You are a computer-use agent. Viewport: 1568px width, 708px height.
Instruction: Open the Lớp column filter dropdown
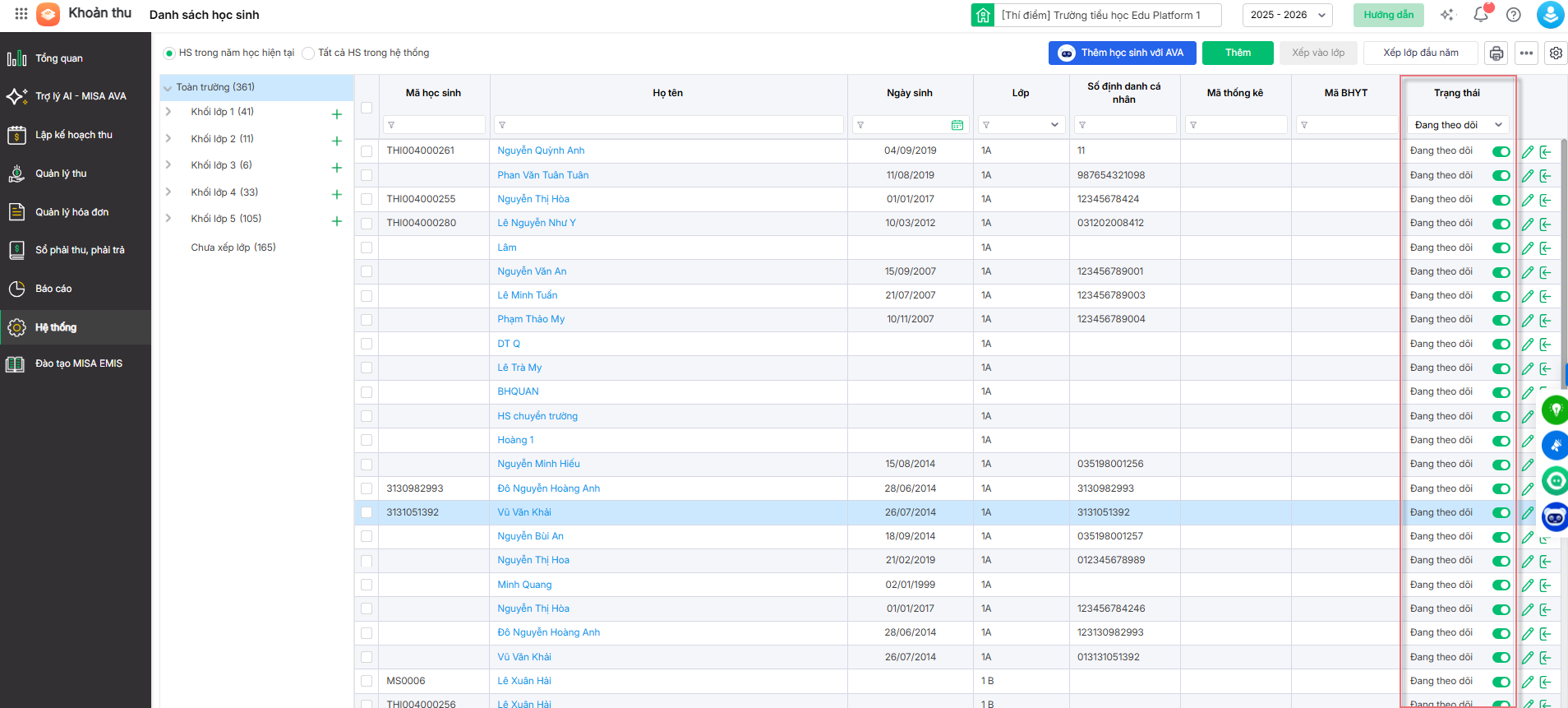point(1021,125)
